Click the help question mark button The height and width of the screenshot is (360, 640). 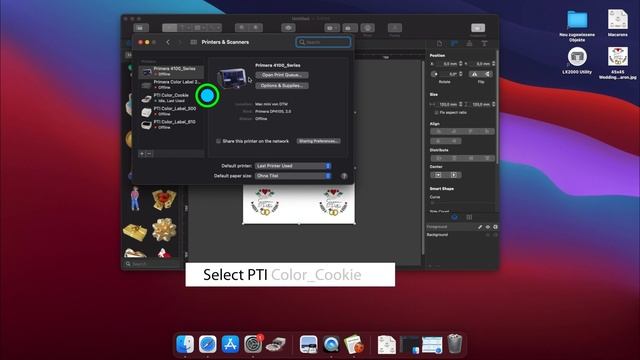click(x=344, y=176)
